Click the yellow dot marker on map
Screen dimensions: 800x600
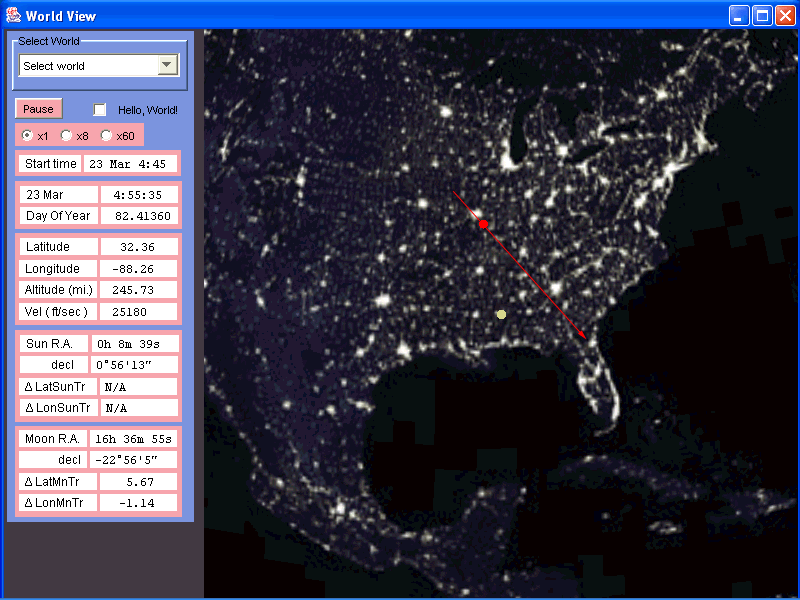coord(501,314)
